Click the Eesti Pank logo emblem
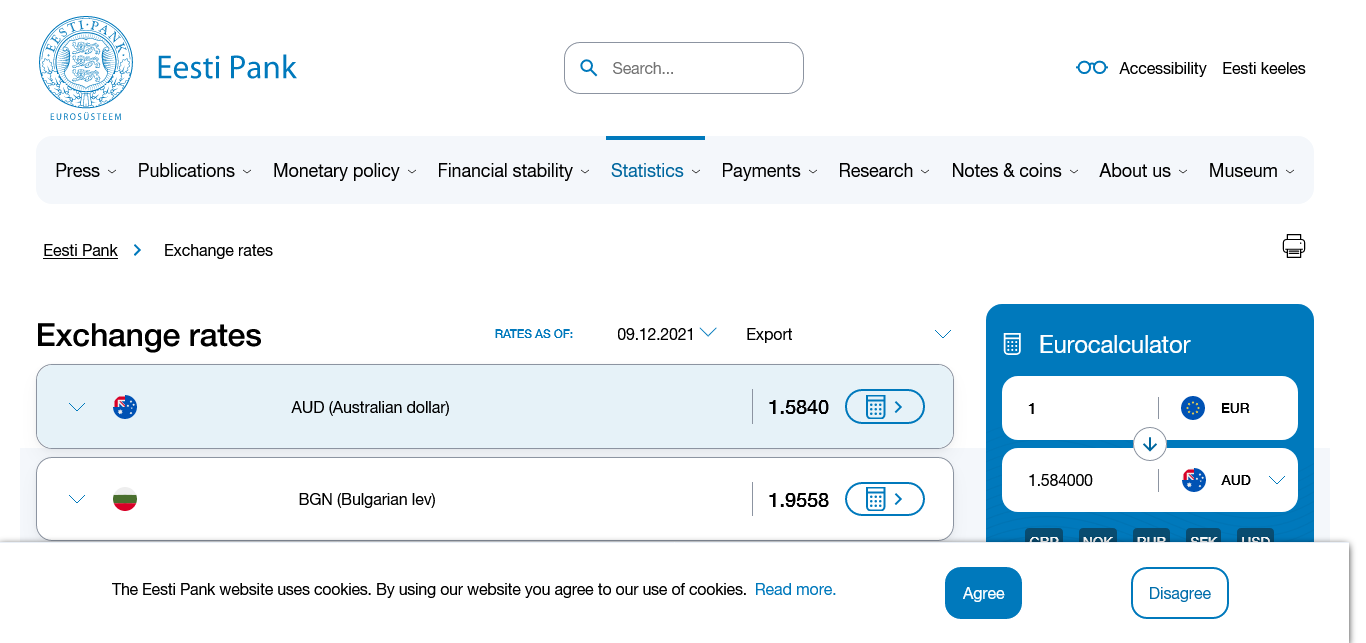Screen dimensions: 1366x643 [85, 67]
